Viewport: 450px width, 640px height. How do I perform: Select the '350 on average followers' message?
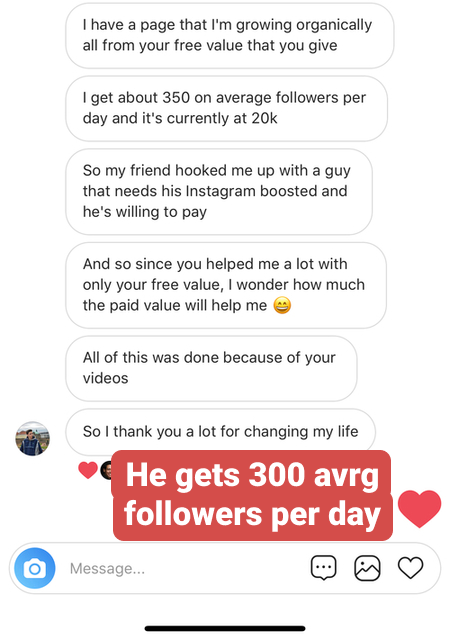tap(226, 108)
